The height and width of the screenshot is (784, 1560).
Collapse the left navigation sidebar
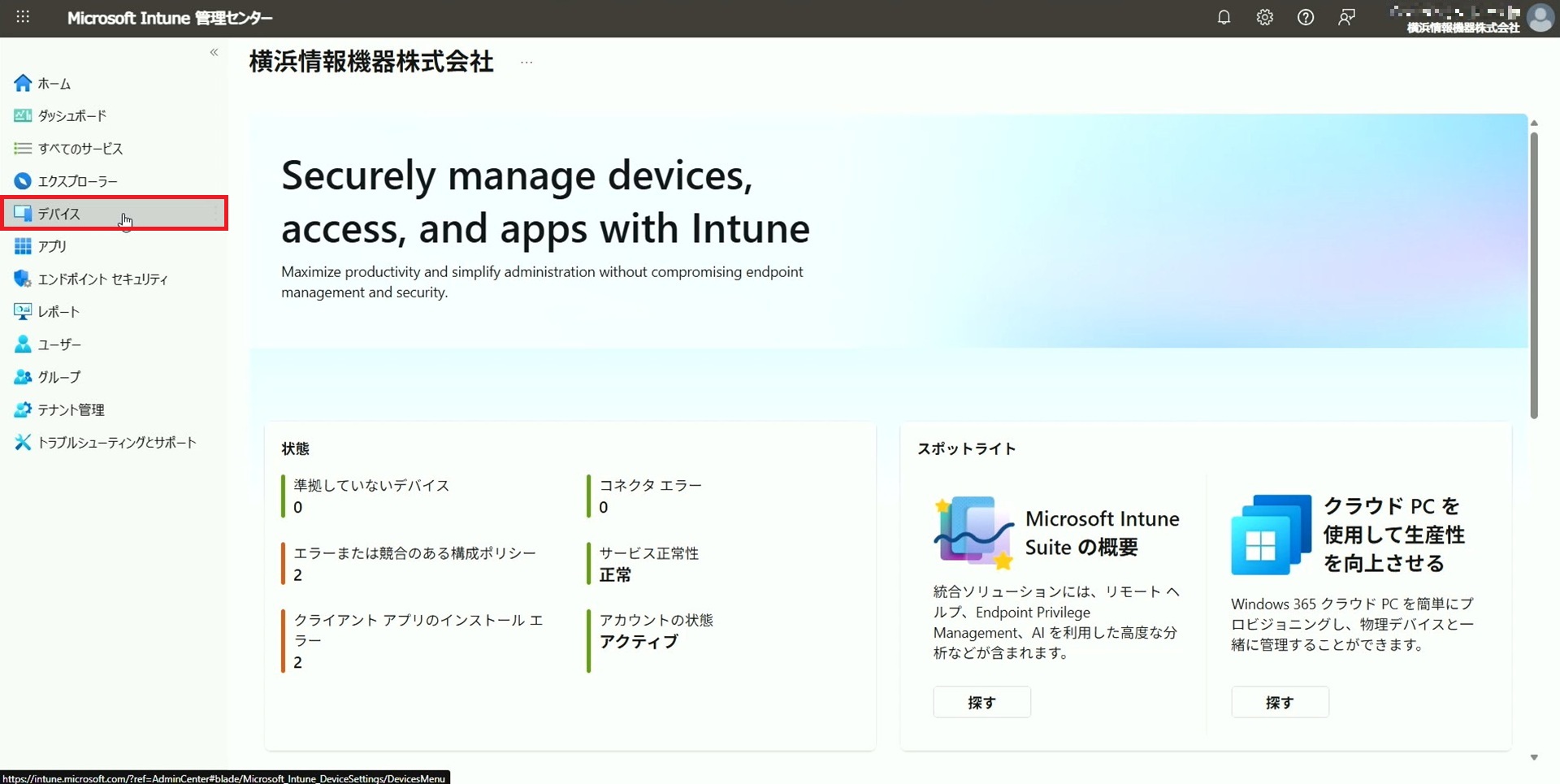(x=214, y=52)
